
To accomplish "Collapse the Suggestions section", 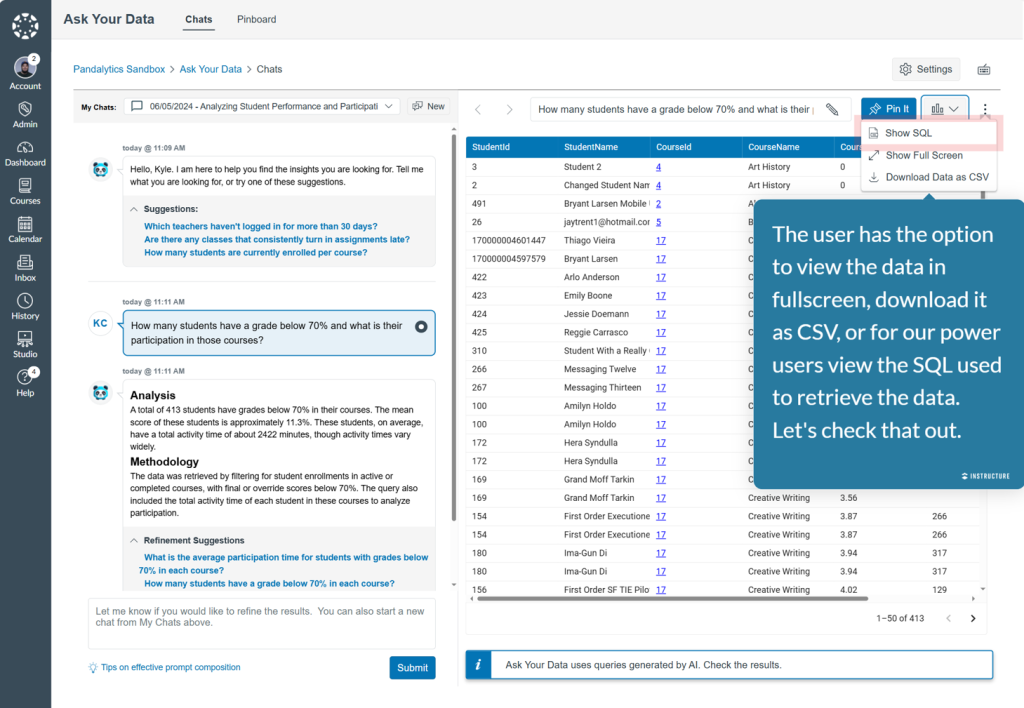I will (134, 209).
